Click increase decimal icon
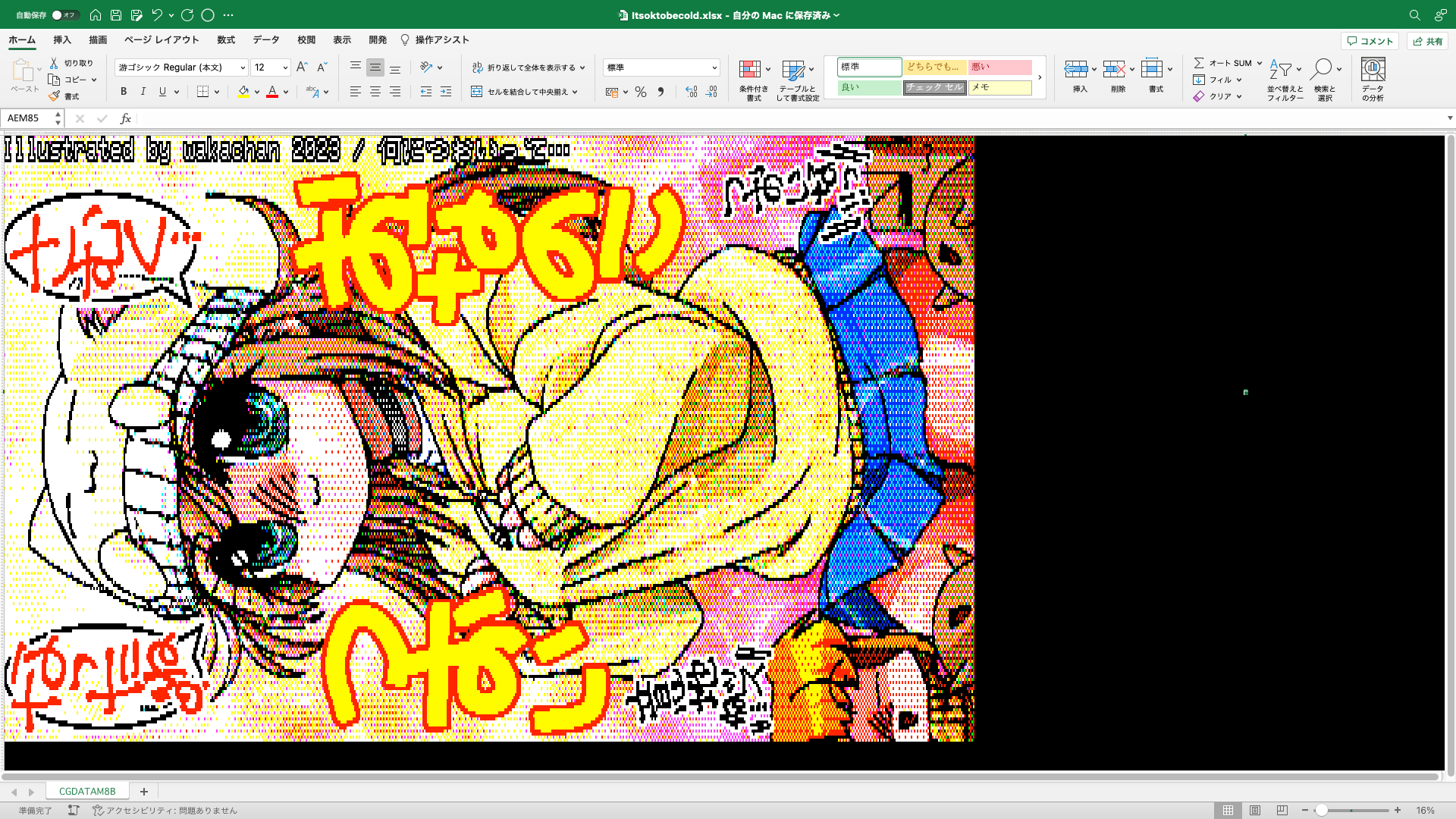 [x=691, y=92]
